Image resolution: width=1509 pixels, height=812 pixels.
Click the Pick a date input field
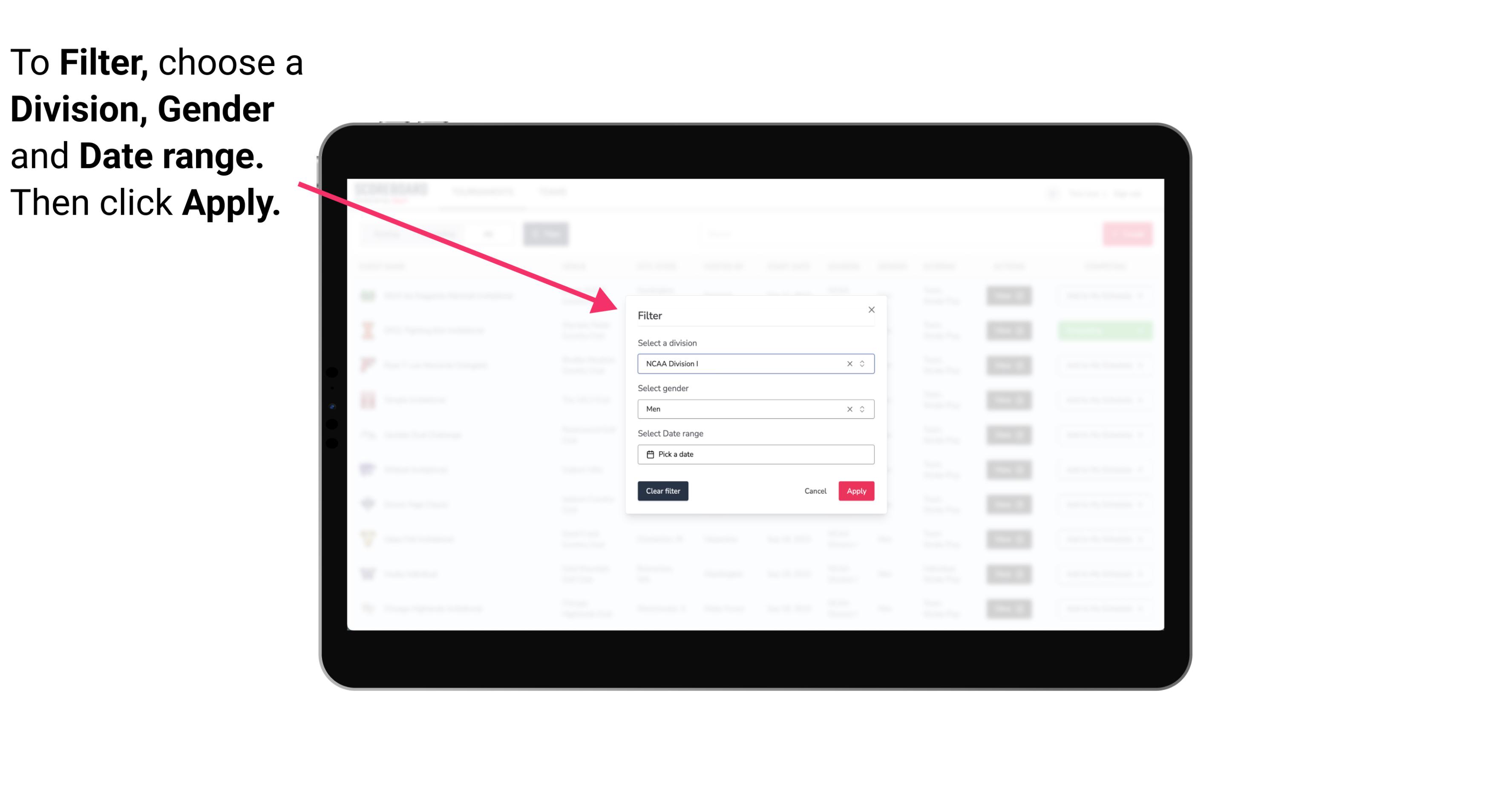756,454
